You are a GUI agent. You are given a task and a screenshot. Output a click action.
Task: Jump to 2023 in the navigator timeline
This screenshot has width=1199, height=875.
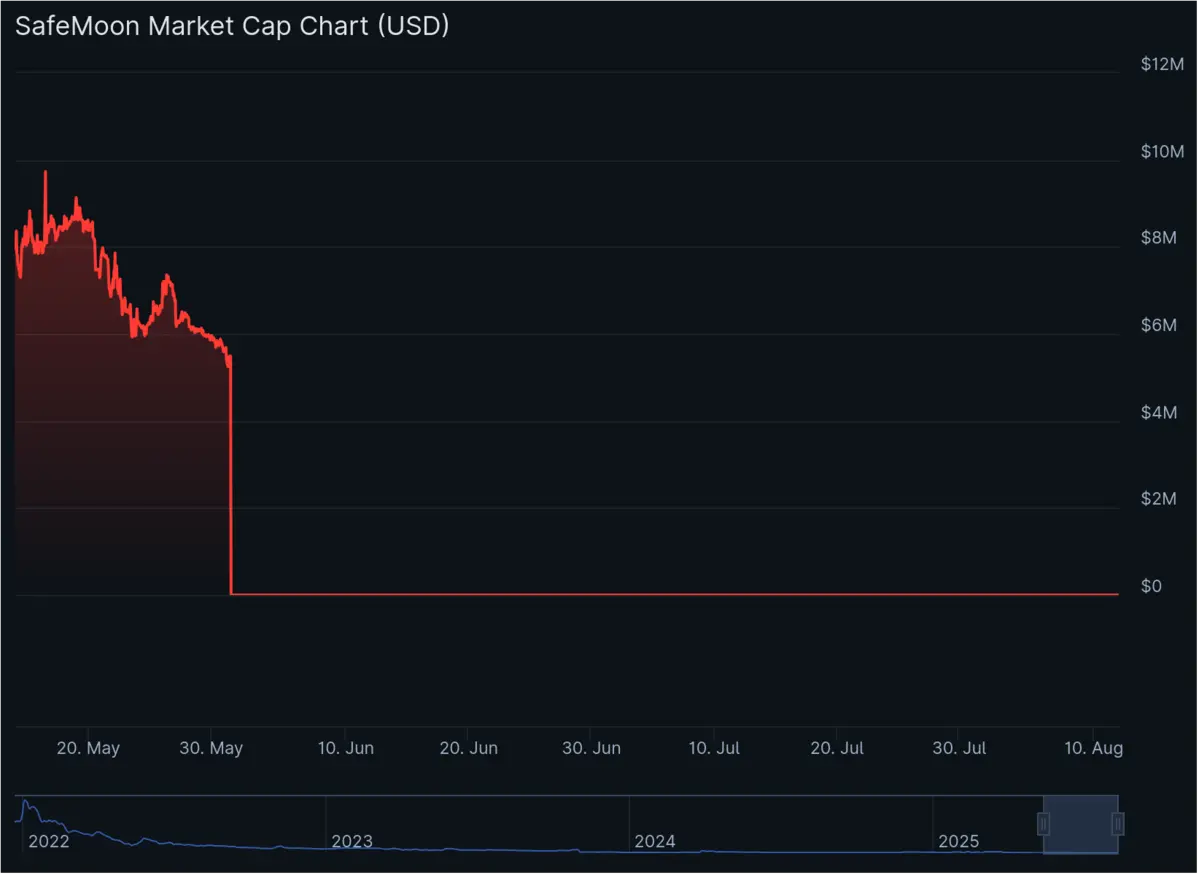(x=352, y=842)
